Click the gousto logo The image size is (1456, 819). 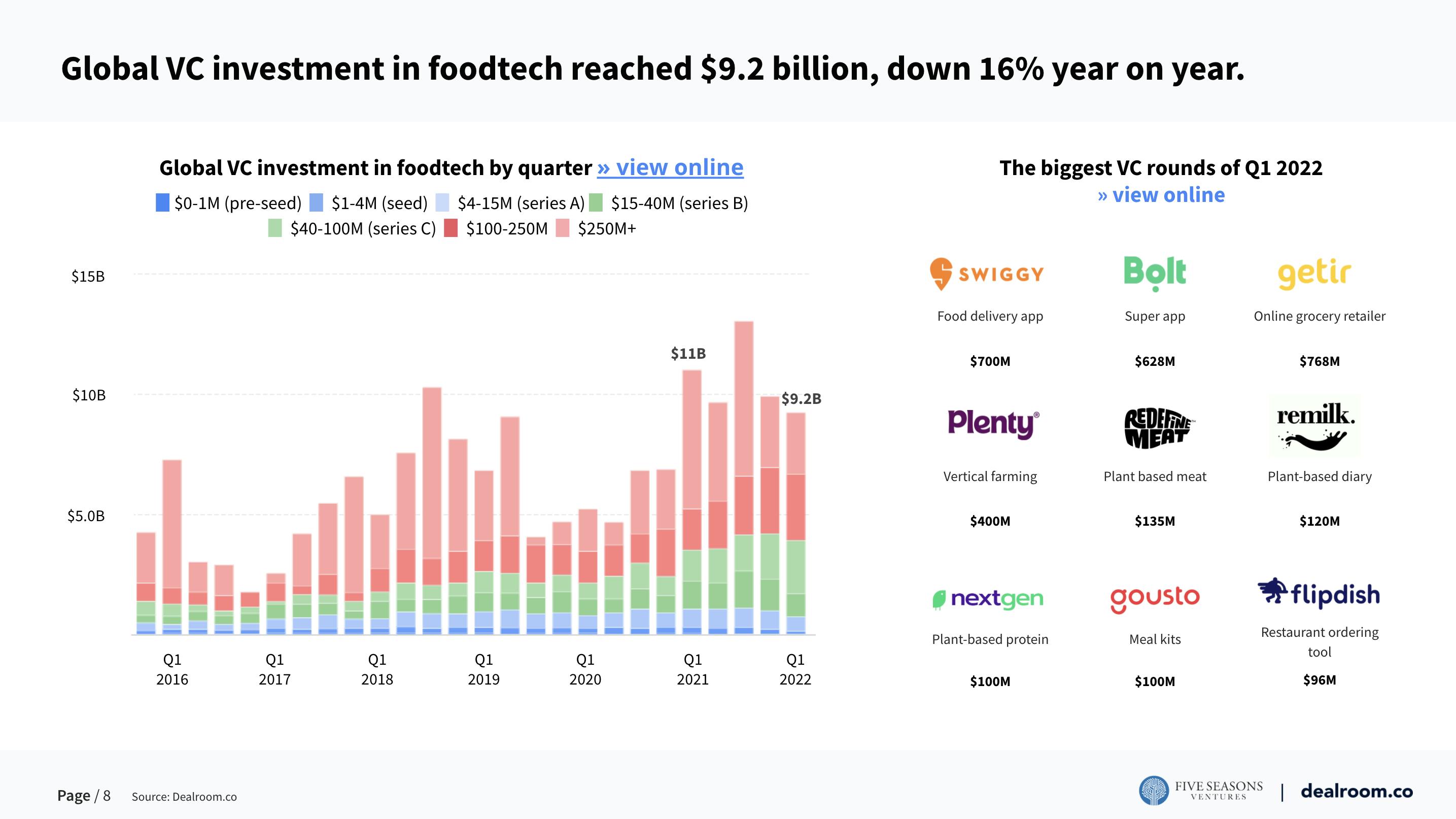[x=1155, y=599]
